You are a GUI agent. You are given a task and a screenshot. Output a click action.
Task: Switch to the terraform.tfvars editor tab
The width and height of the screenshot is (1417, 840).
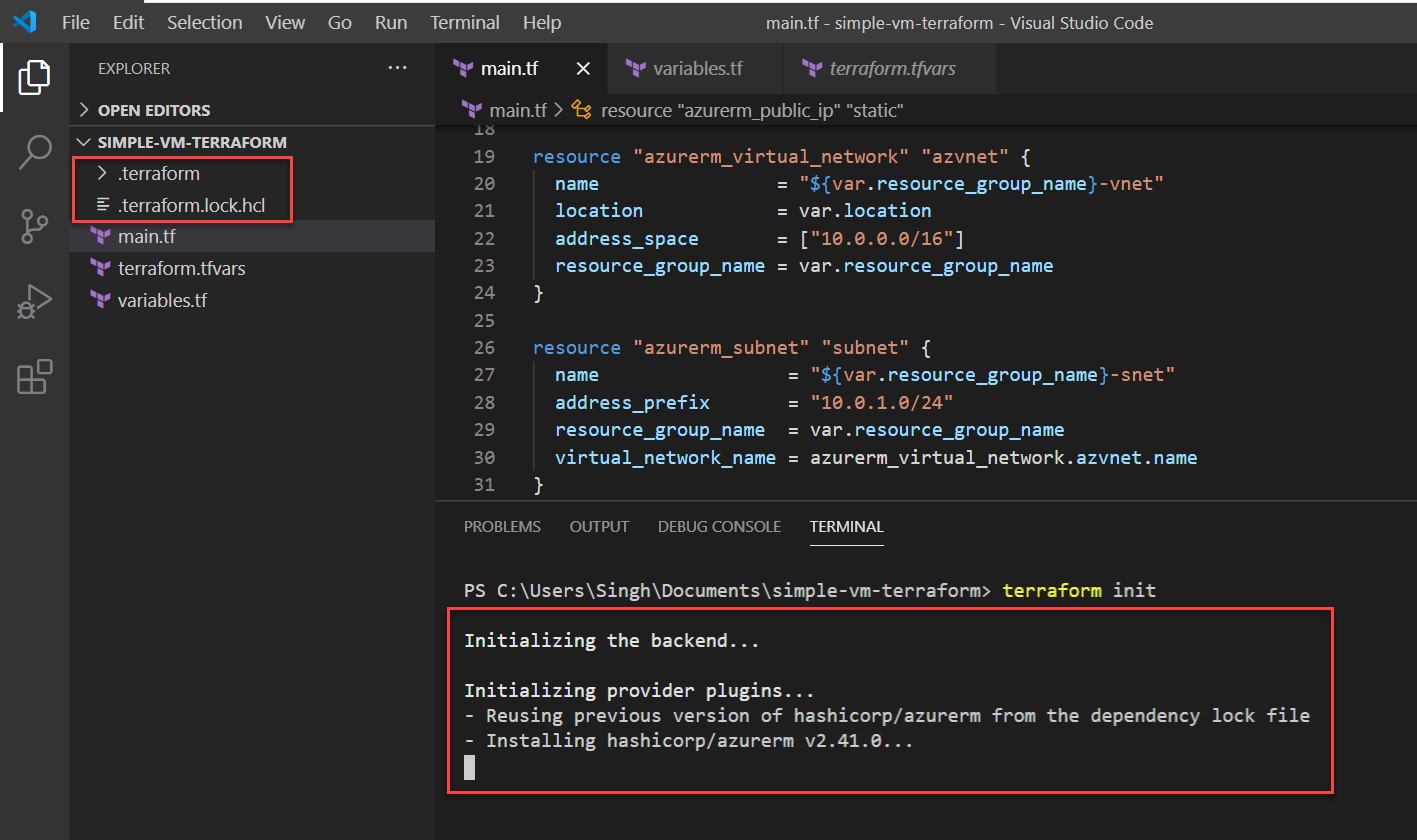[x=892, y=69]
